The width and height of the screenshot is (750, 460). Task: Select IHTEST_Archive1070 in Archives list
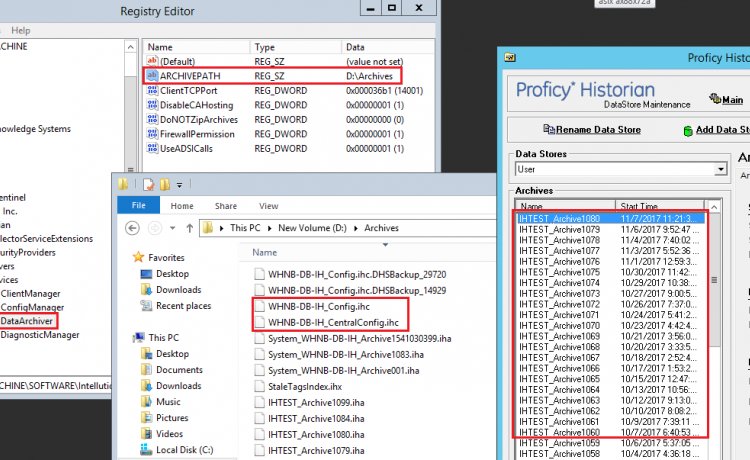click(560, 325)
